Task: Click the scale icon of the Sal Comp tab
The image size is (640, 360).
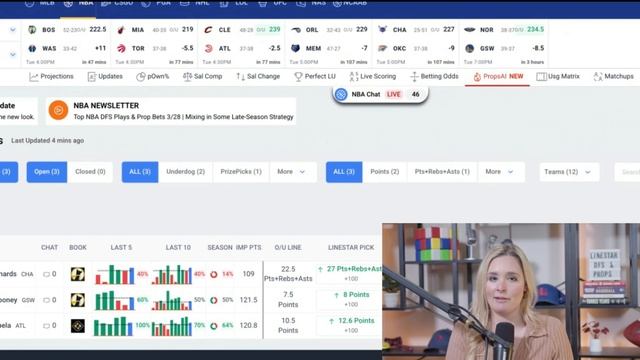Action: coord(187,76)
